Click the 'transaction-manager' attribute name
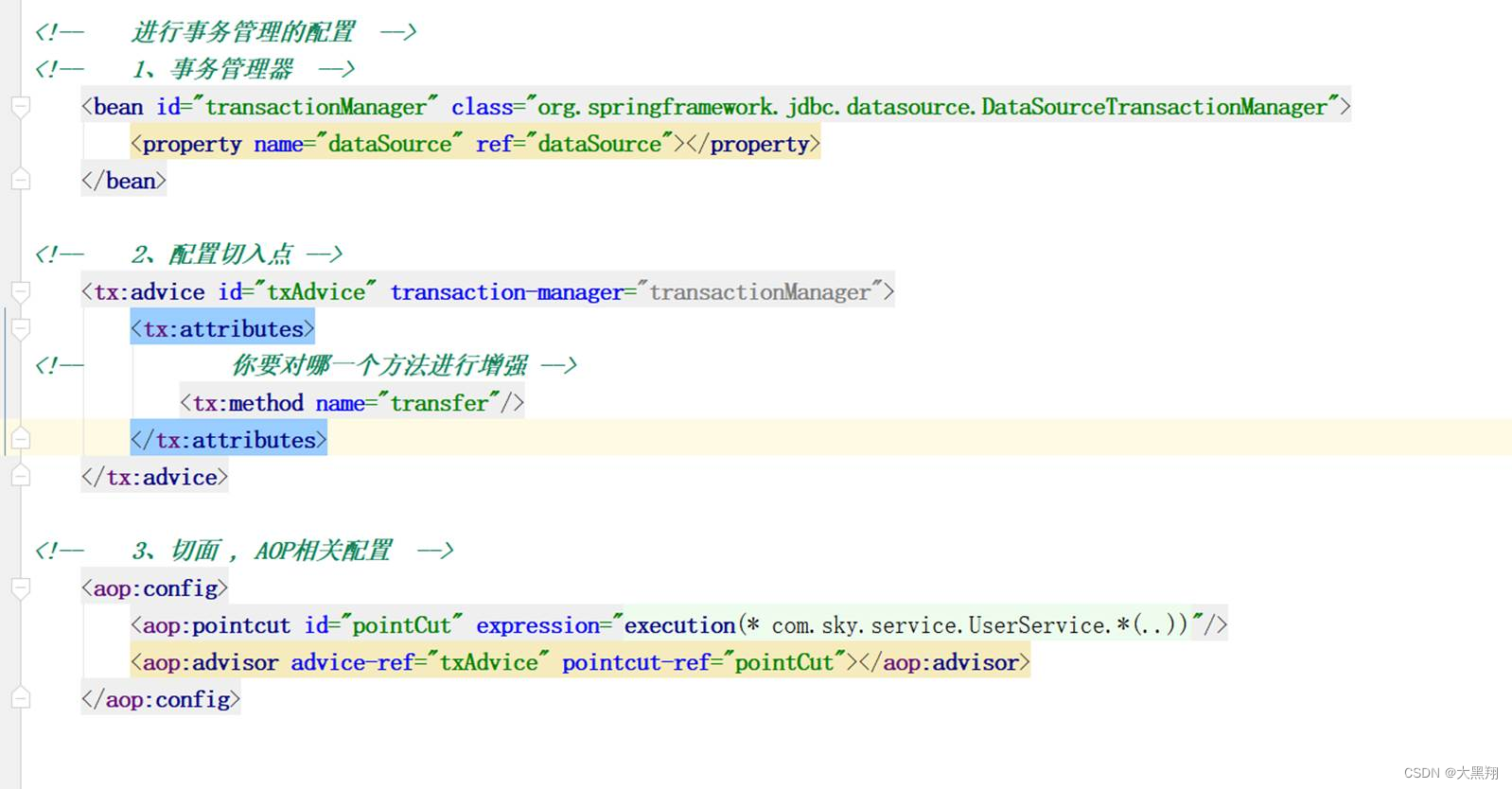This screenshot has width=1512, height=789. pyautogui.click(x=507, y=292)
